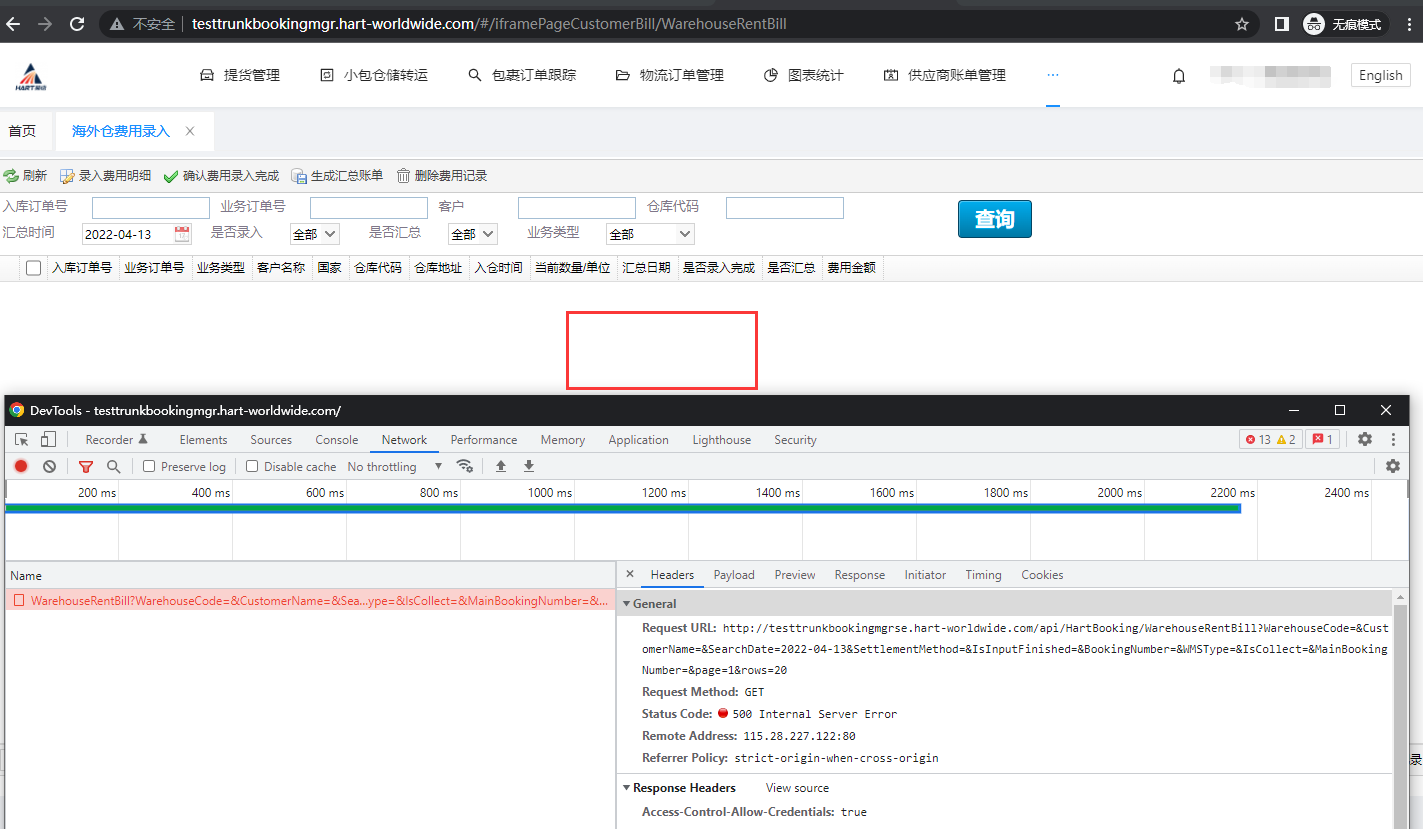Switch to the Response tab
This screenshot has height=829, width=1423.
859,575
